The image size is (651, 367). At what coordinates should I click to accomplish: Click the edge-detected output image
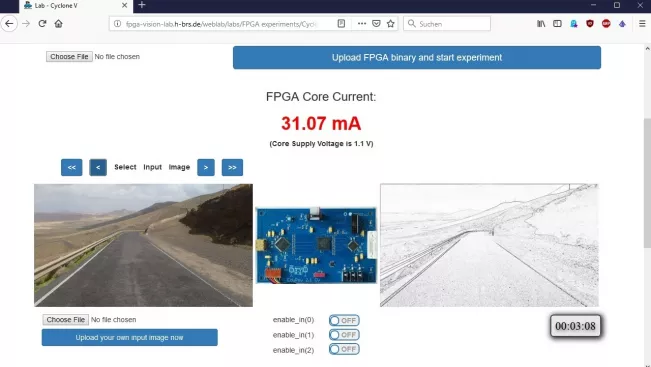click(x=489, y=245)
